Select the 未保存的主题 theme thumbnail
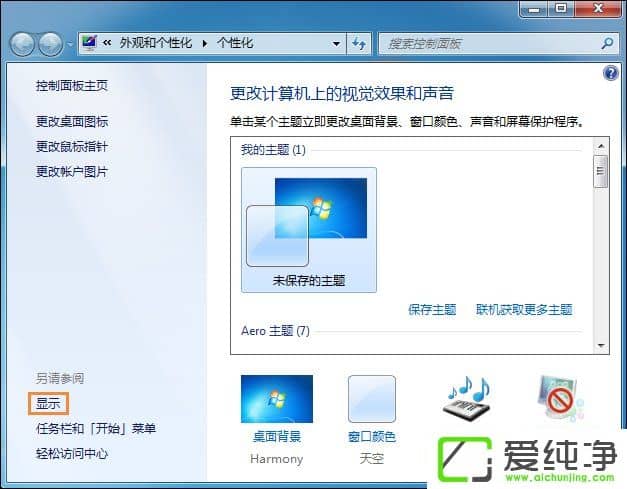 point(309,230)
